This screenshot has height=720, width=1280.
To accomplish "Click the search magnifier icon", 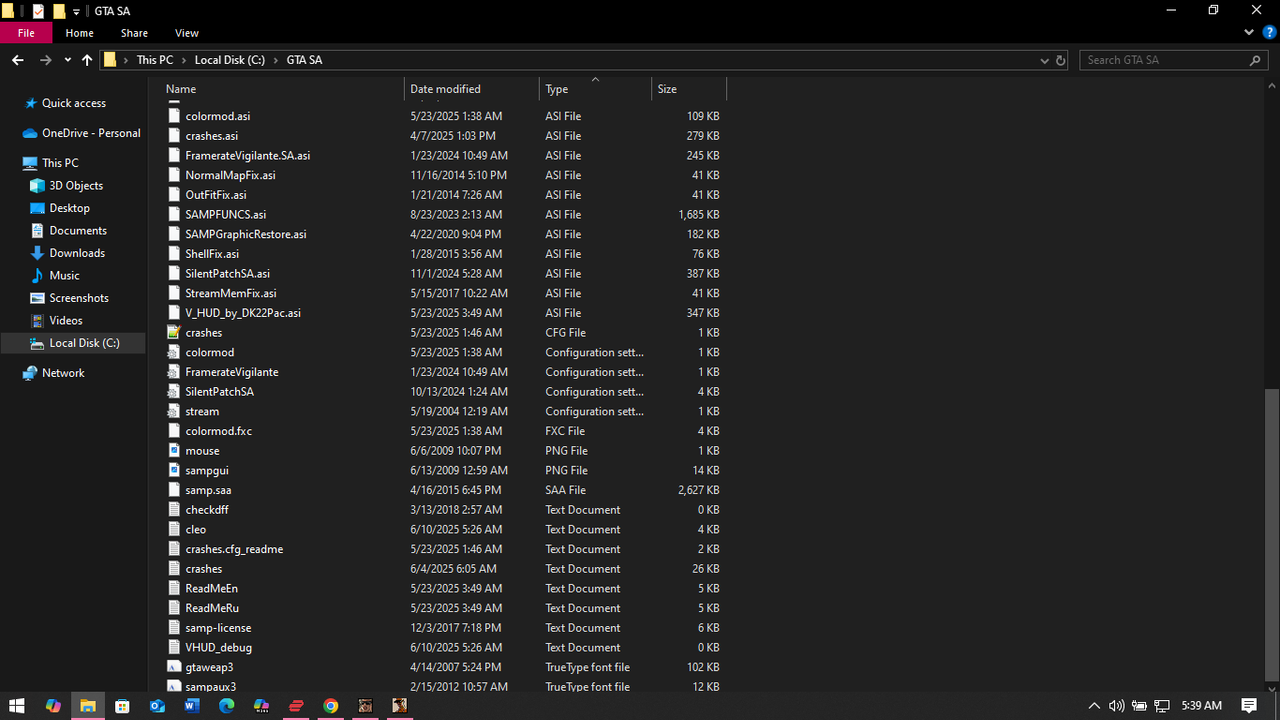I will point(1256,60).
